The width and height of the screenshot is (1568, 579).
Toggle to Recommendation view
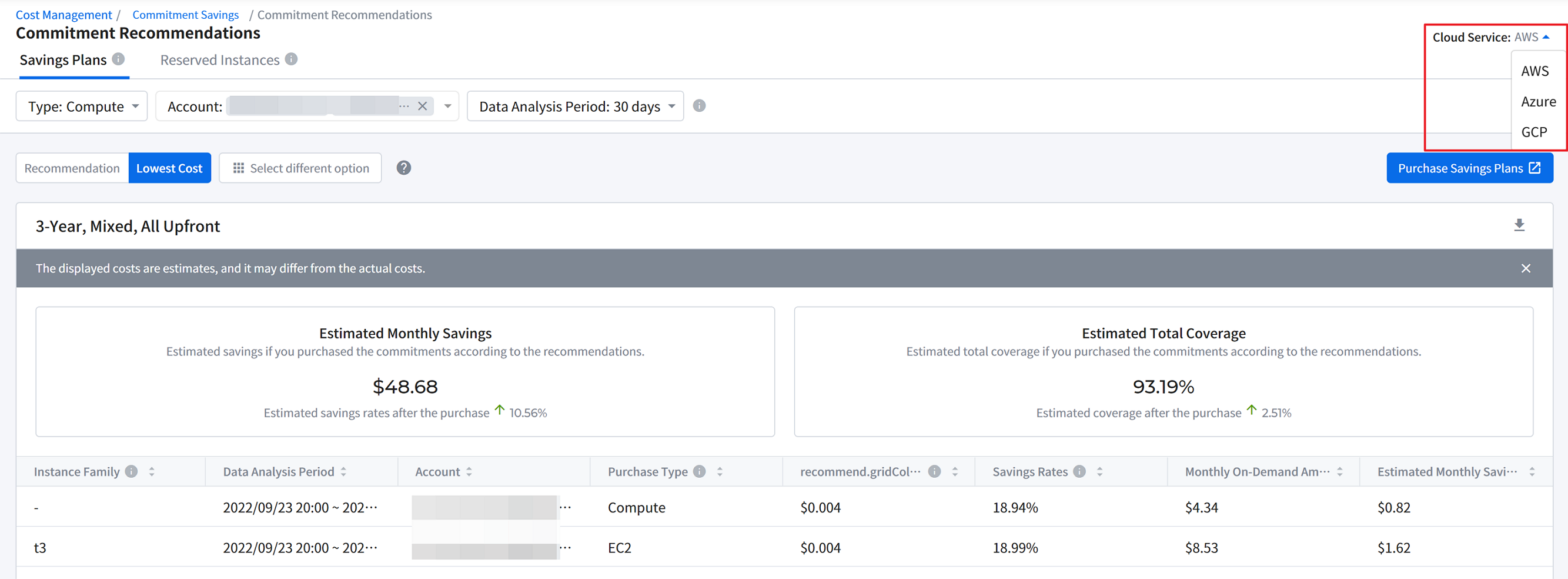(72, 168)
